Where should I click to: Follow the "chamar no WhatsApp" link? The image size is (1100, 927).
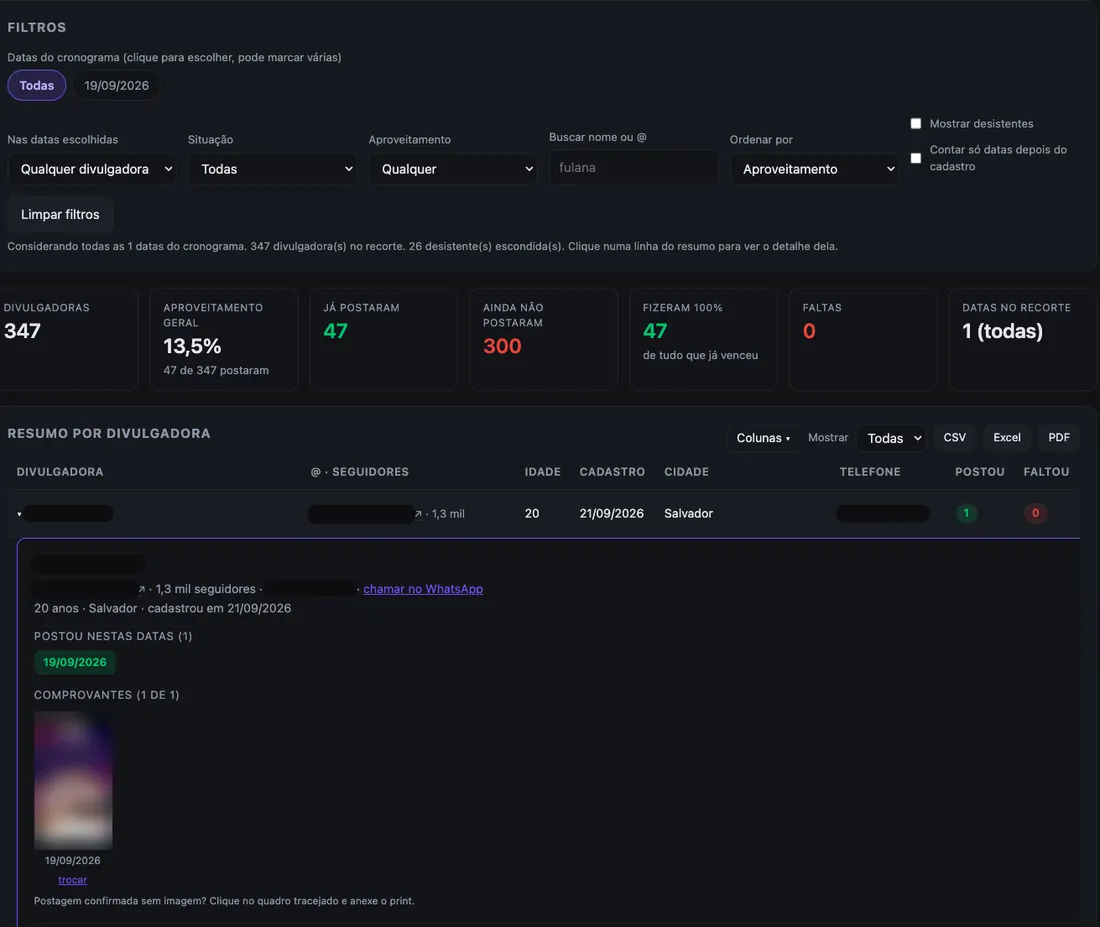click(423, 589)
